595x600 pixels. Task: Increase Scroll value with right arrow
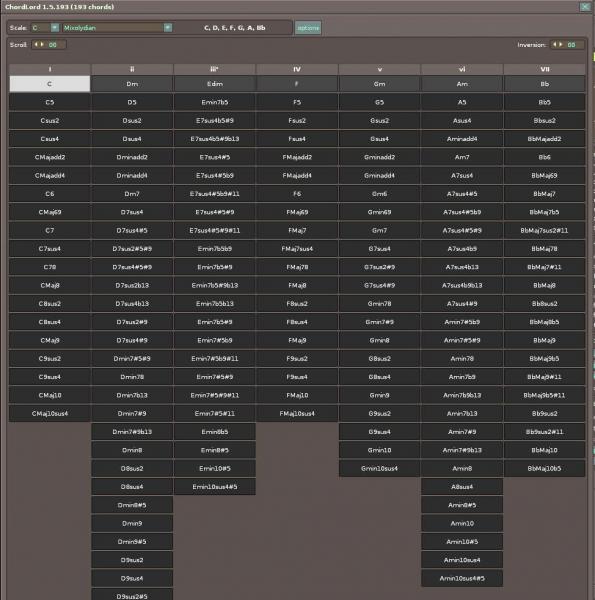coord(42,45)
